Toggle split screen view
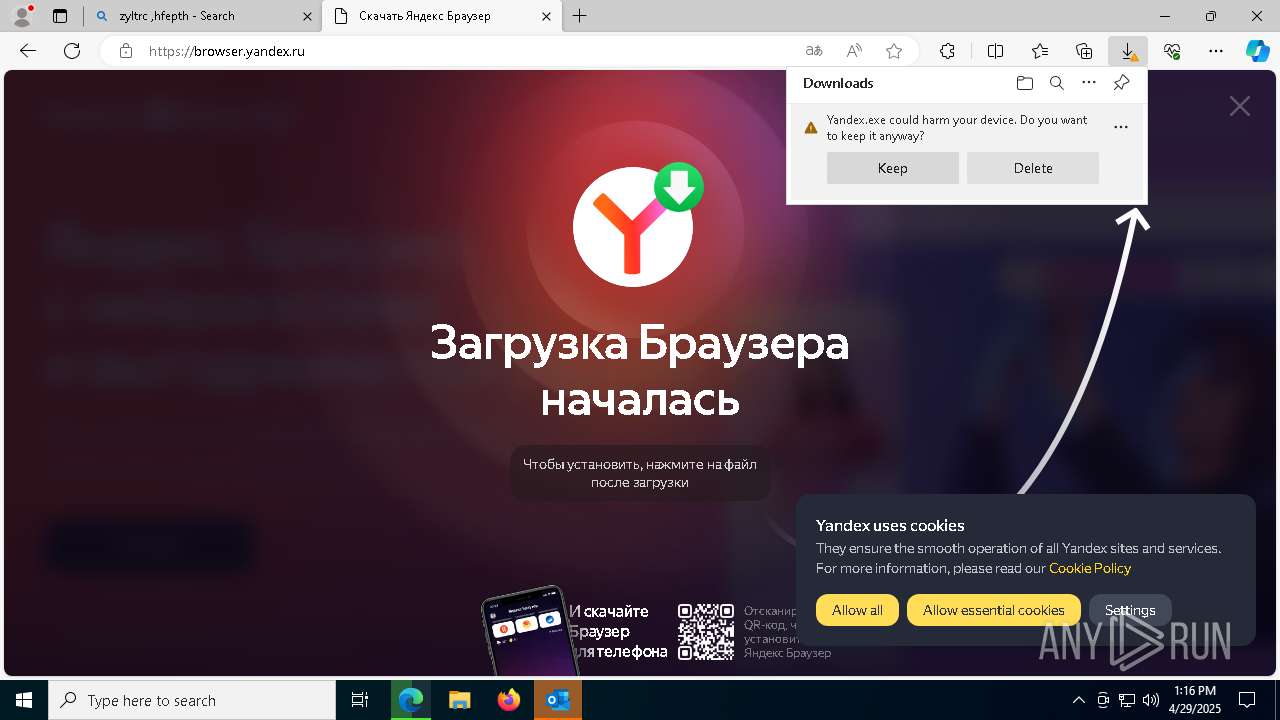This screenshot has height=720, width=1280. 996,51
